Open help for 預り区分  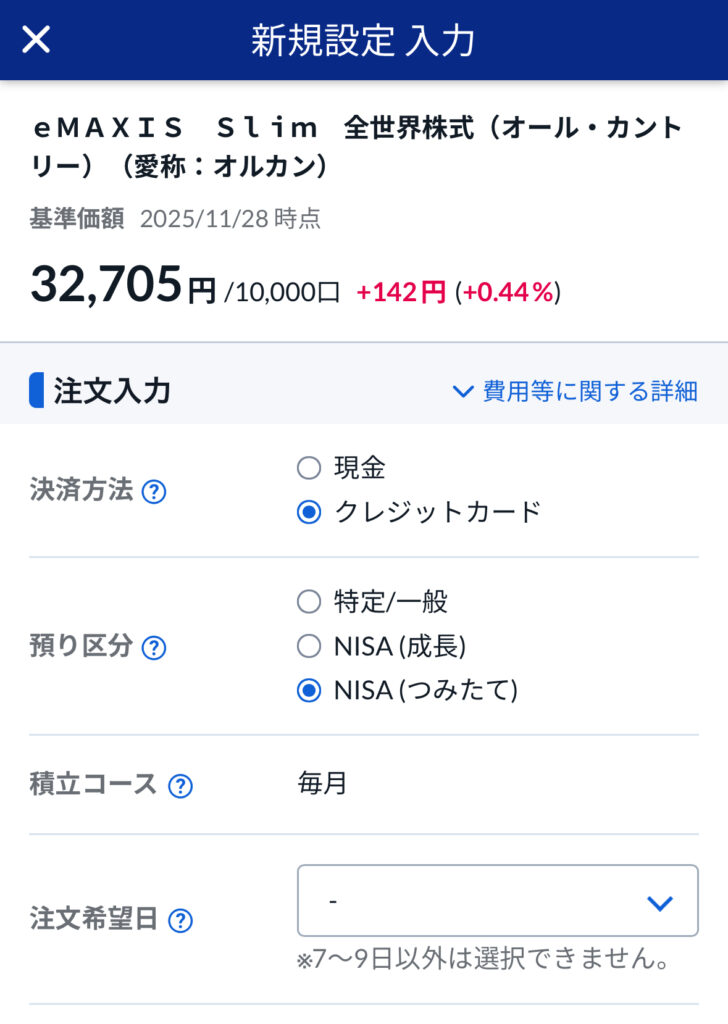pyautogui.click(x=153, y=648)
